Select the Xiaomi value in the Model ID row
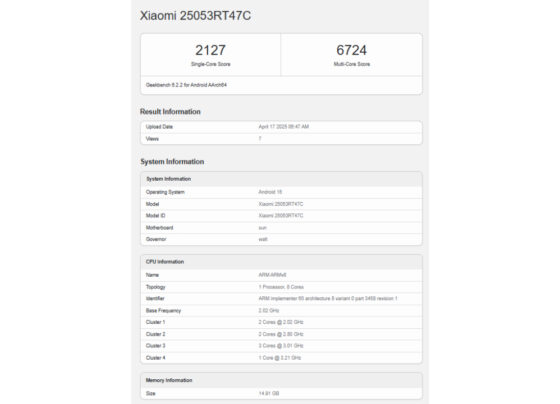 [x=281, y=216]
